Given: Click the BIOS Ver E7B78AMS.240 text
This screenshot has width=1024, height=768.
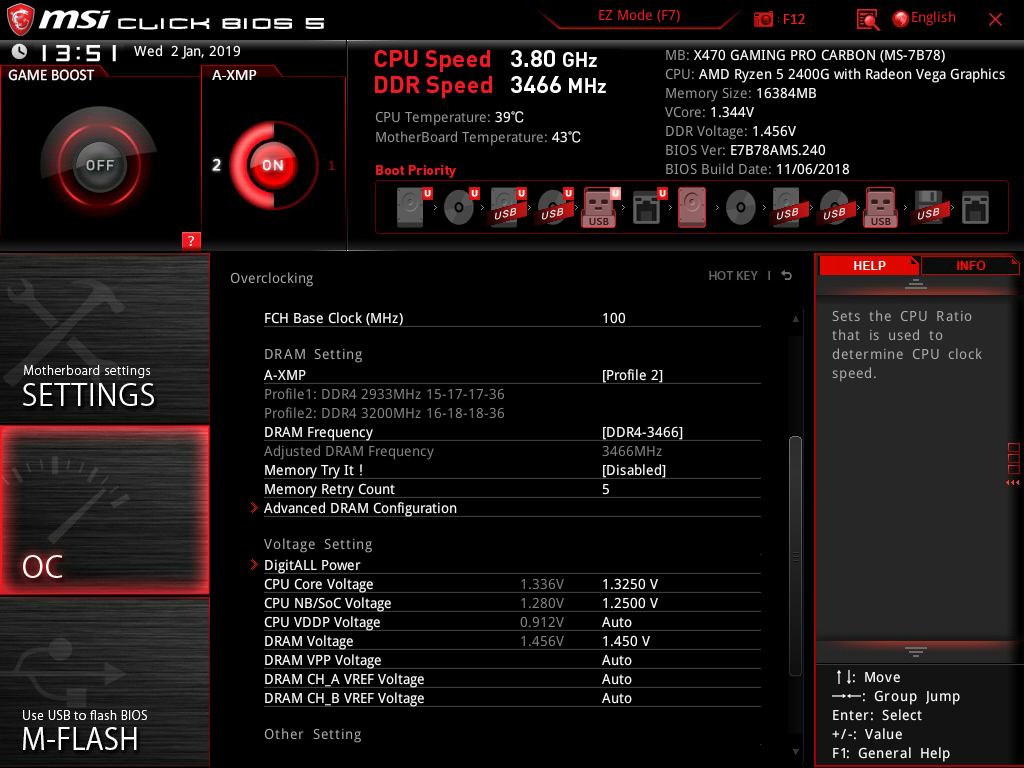Looking at the screenshot, I should tap(745, 150).
